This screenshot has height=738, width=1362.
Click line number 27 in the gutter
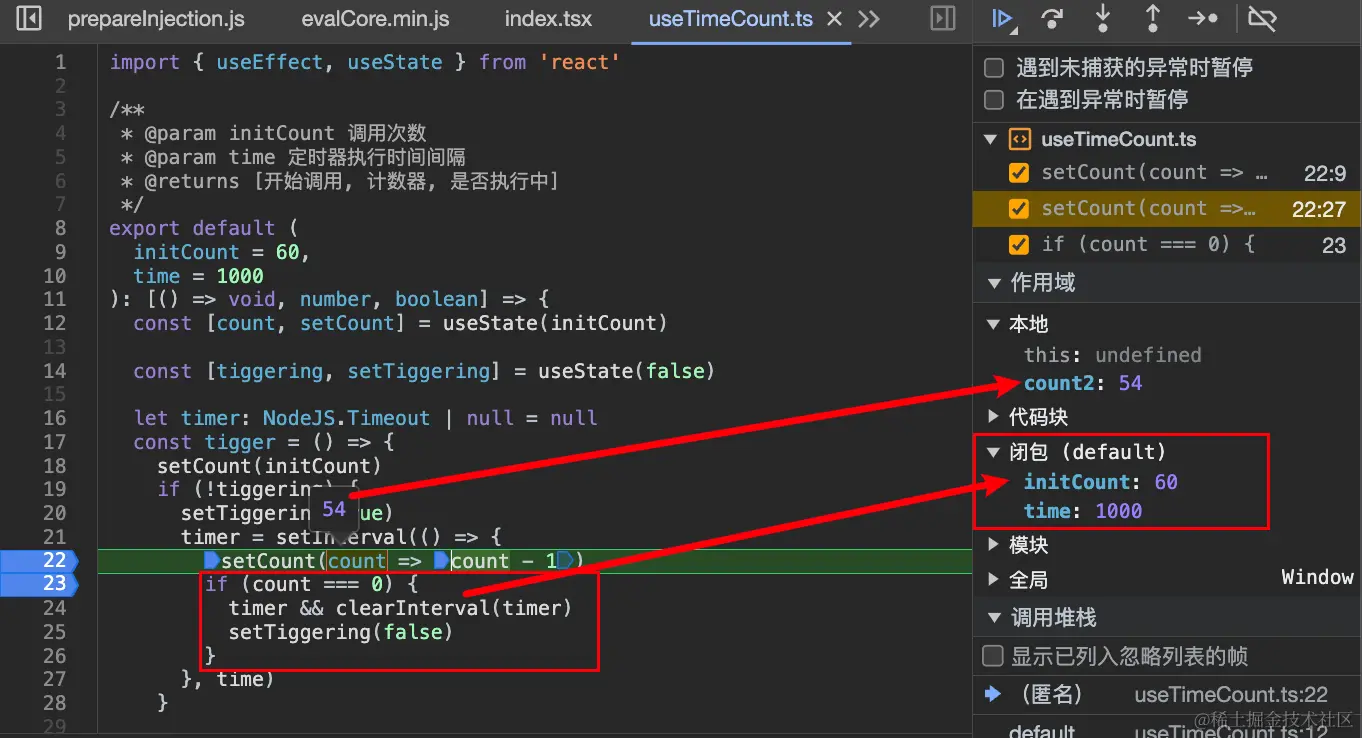click(54, 680)
